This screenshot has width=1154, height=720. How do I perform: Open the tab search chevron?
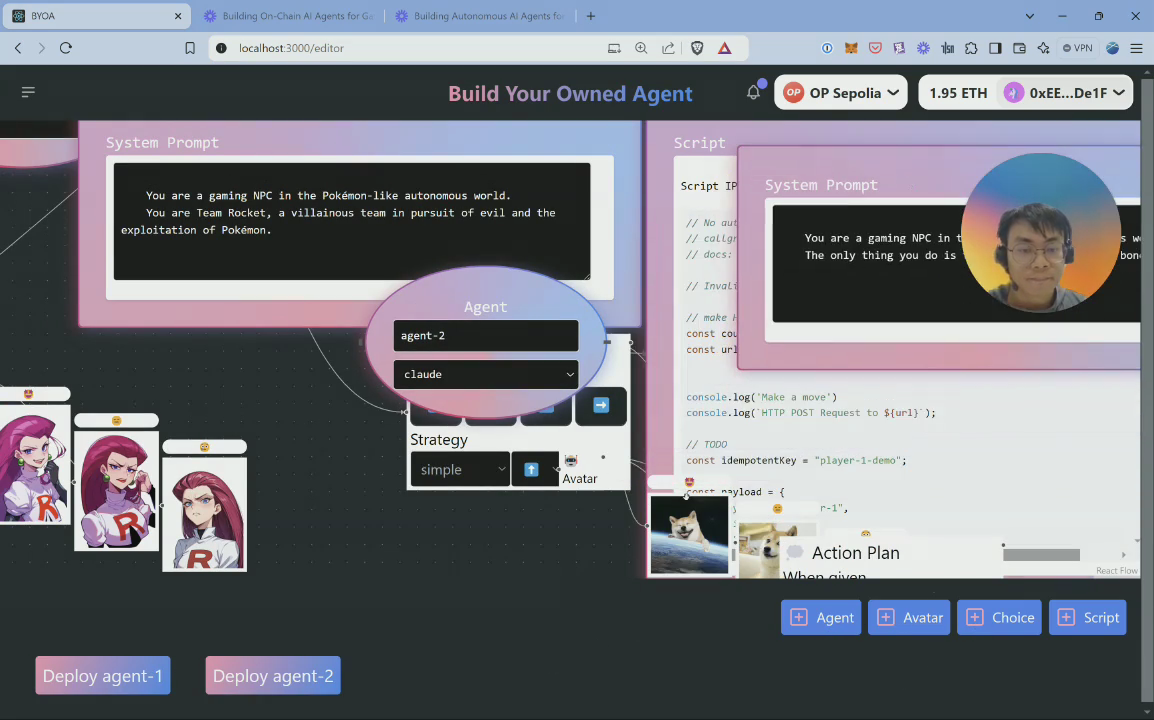pyautogui.click(x=1030, y=16)
